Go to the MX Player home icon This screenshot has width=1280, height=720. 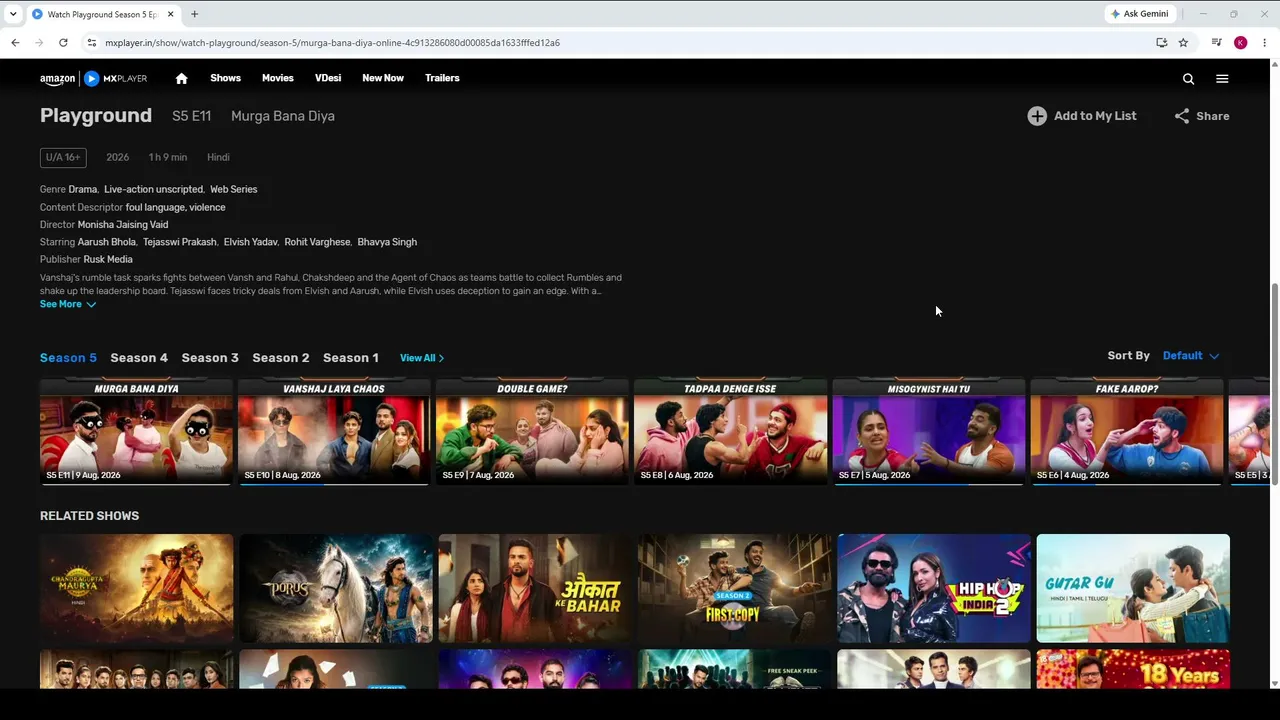[x=181, y=78]
